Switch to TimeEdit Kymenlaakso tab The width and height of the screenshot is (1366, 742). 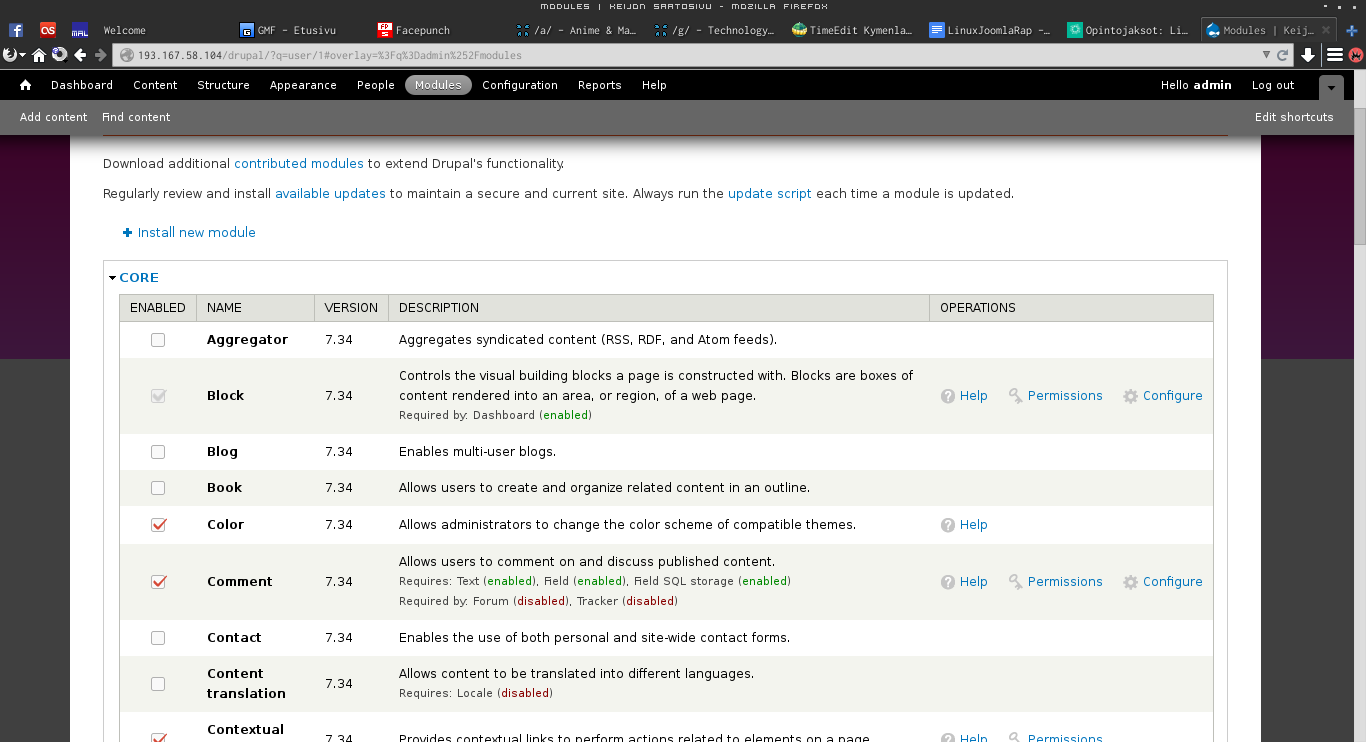pyautogui.click(x=852, y=30)
